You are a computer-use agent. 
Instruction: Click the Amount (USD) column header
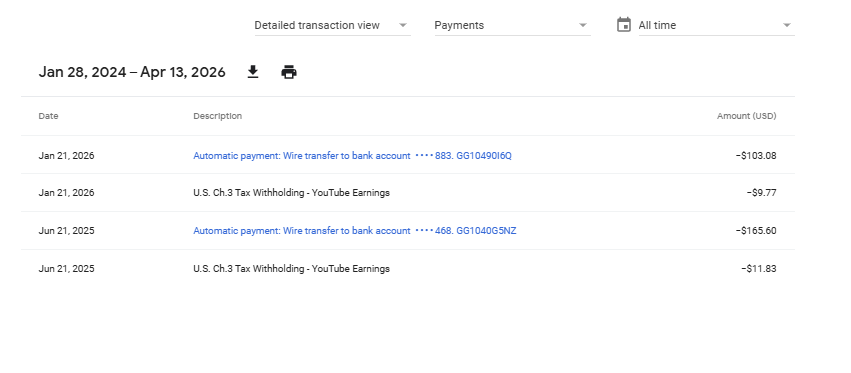click(x=746, y=116)
